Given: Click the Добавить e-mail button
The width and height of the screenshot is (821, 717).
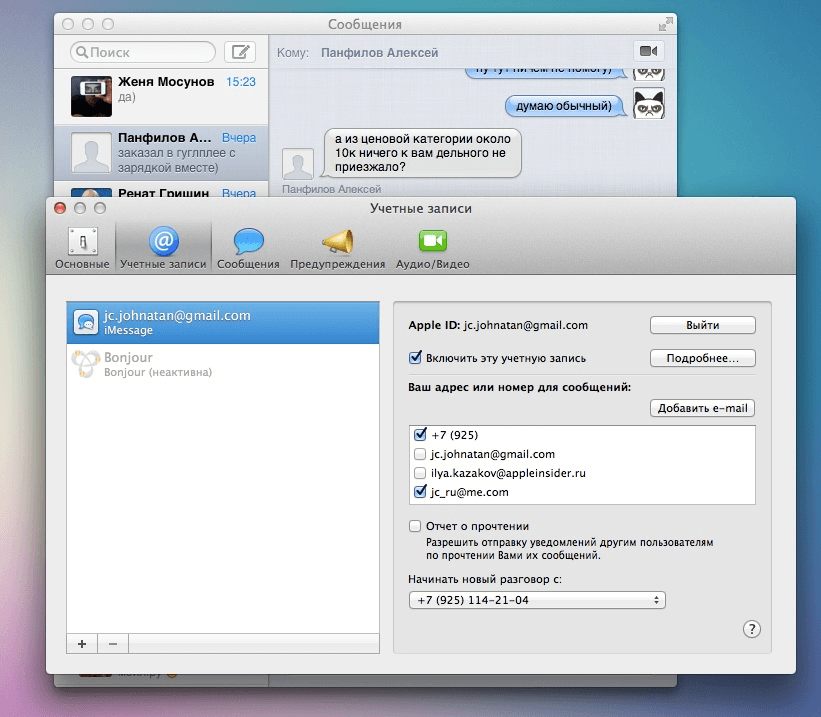Looking at the screenshot, I should click(703, 408).
